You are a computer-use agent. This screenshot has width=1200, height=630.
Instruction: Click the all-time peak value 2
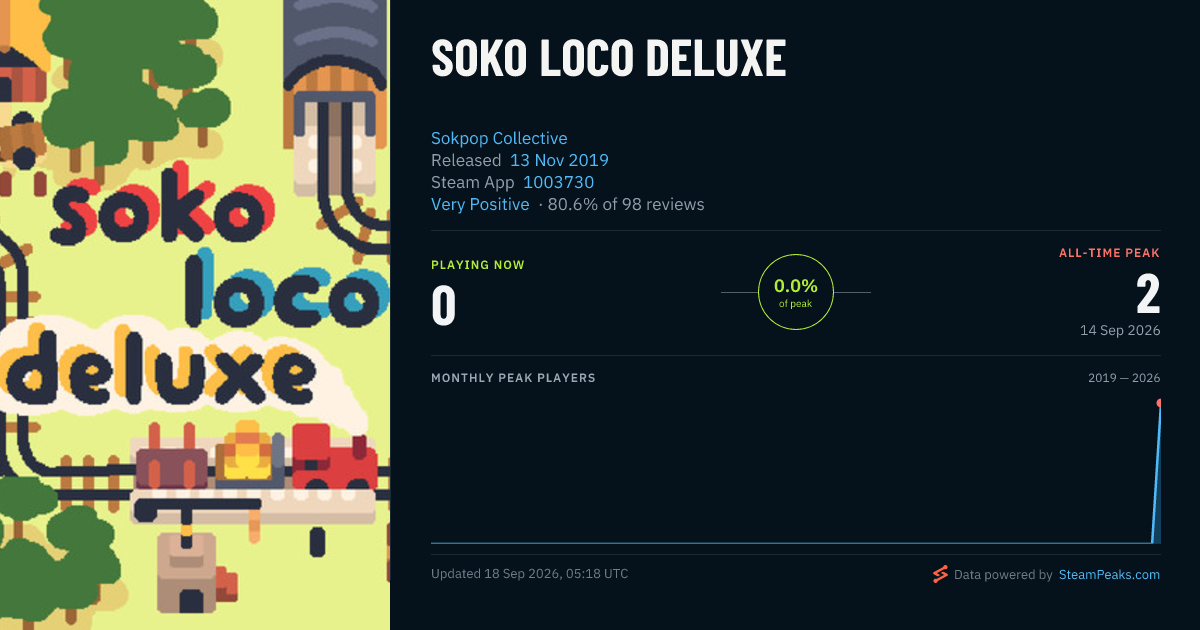pos(1148,295)
